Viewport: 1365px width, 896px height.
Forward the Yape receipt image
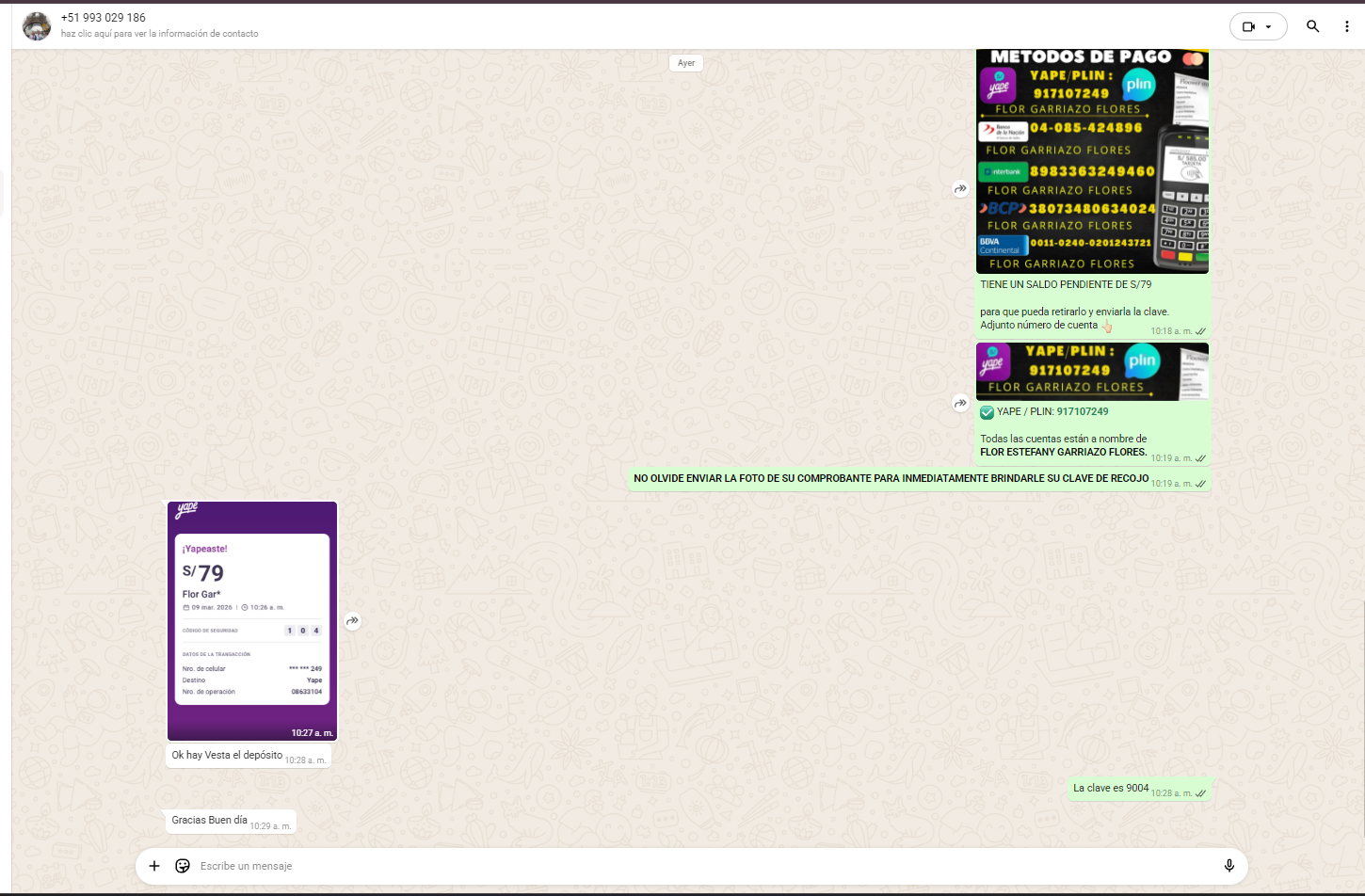point(352,621)
